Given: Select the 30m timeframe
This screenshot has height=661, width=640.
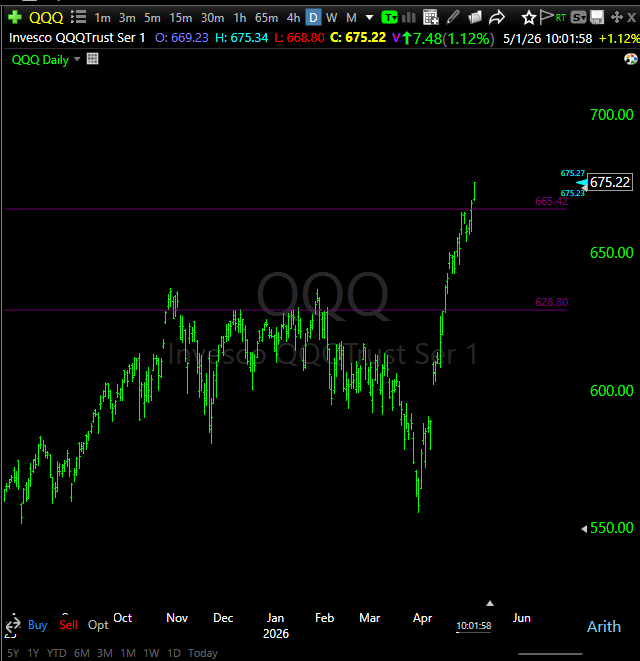Looking at the screenshot, I should point(212,18).
